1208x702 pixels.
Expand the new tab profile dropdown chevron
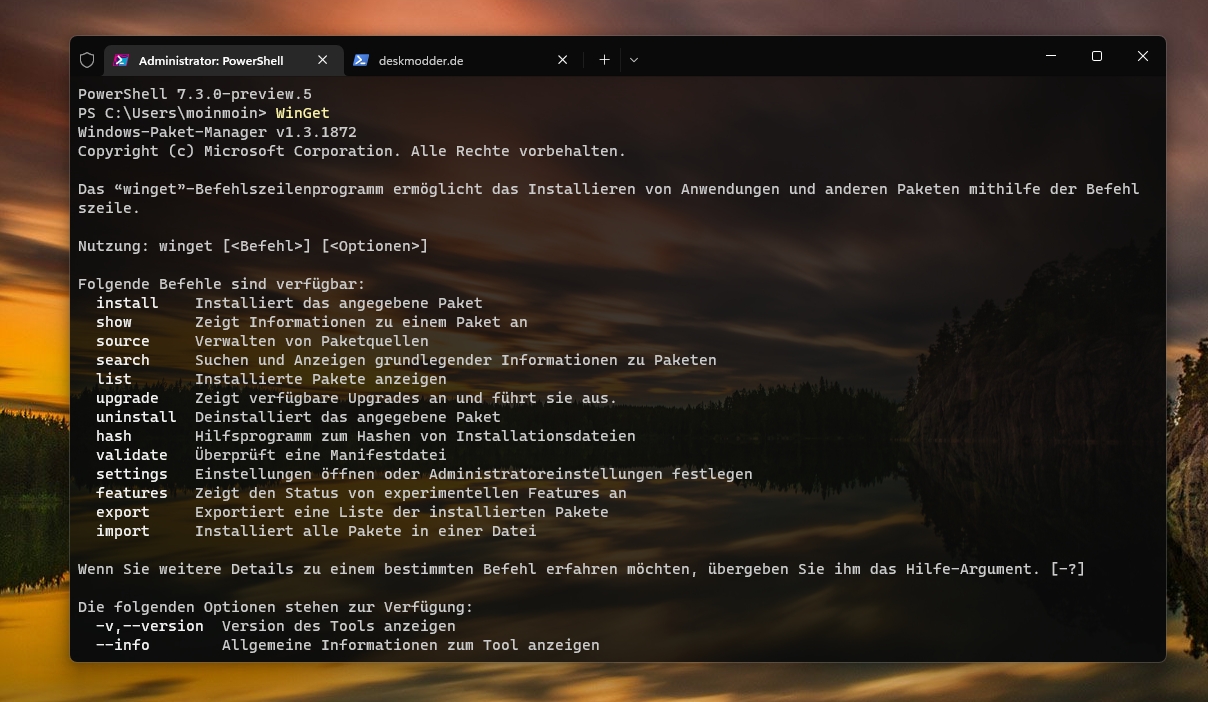634,60
